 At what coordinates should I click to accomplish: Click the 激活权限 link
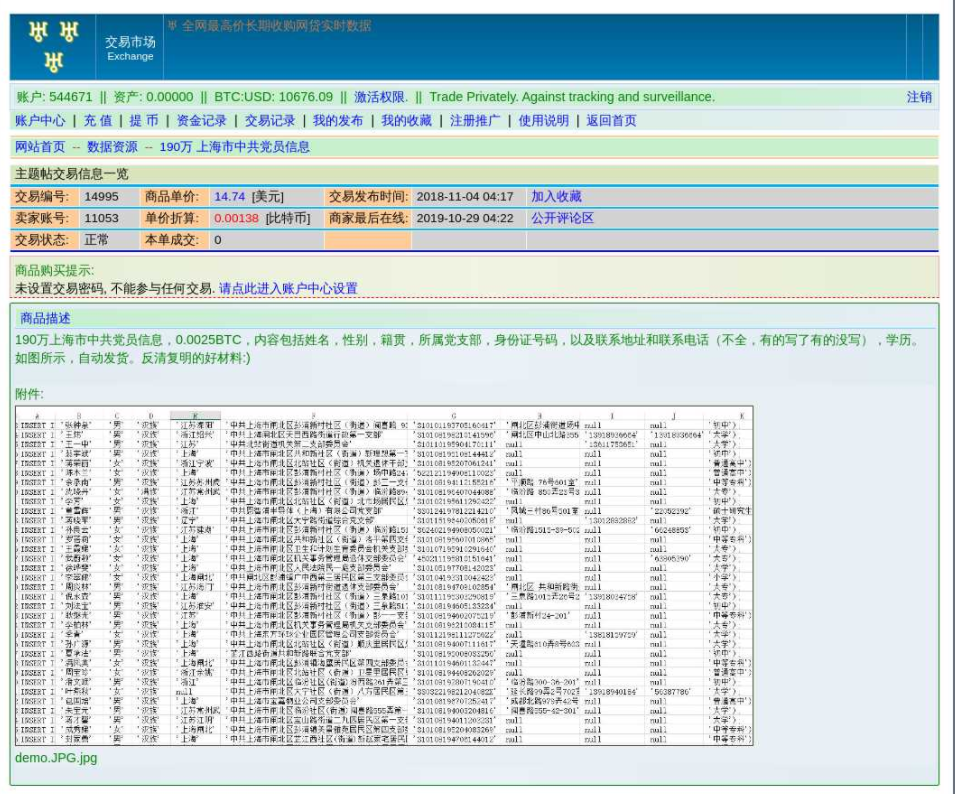point(380,97)
